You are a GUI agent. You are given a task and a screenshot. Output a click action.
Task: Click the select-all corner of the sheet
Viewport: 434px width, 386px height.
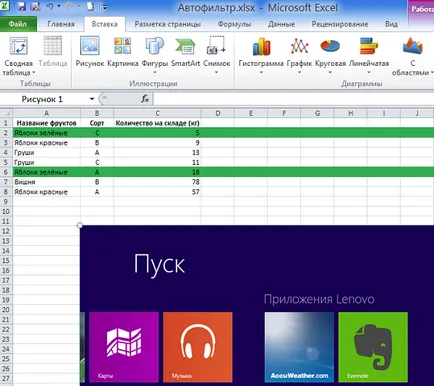(6, 113)
